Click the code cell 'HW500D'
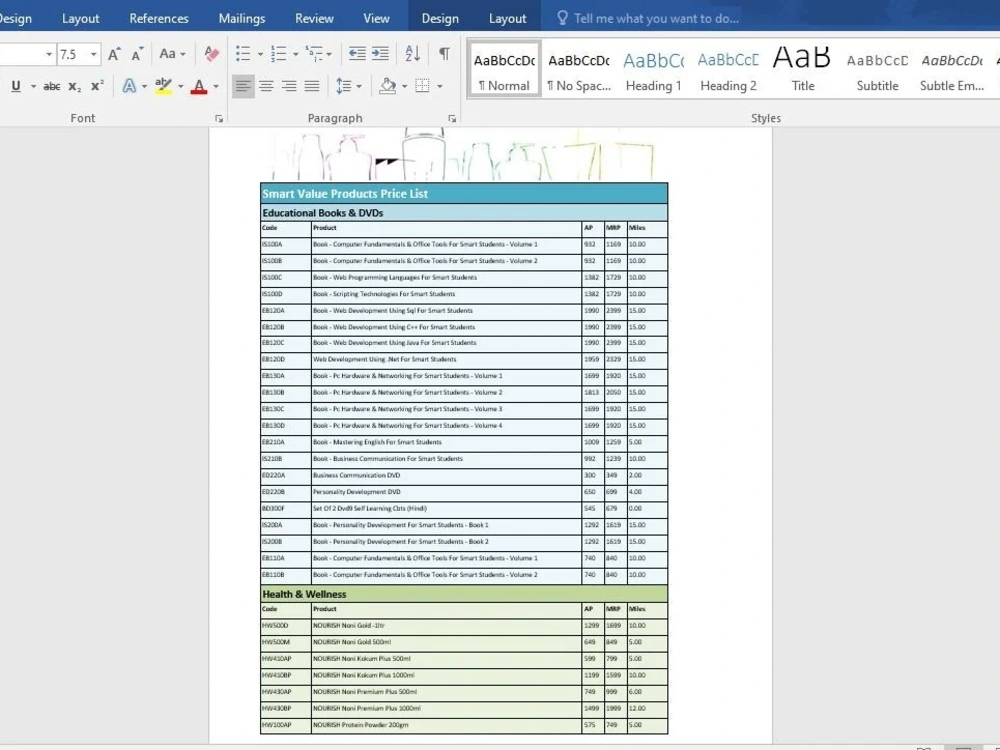This screenshot has width=1000, height=750. [286, 625]
